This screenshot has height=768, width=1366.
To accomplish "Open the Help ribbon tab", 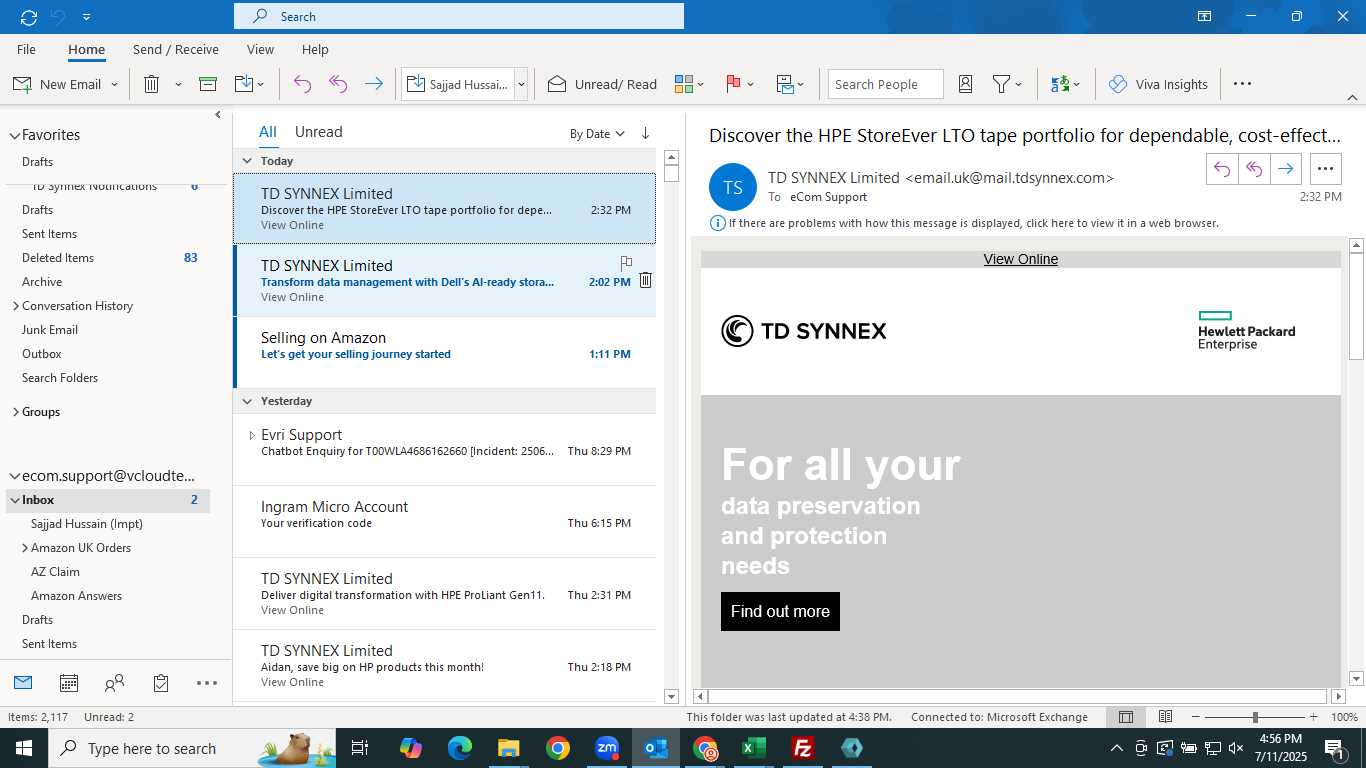I will pos(315,49).
